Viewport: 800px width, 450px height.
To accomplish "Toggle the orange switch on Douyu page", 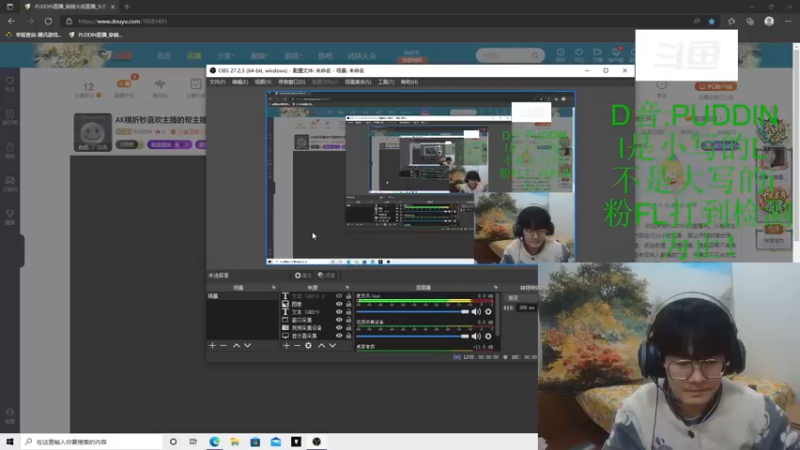I will coord(124,83).
